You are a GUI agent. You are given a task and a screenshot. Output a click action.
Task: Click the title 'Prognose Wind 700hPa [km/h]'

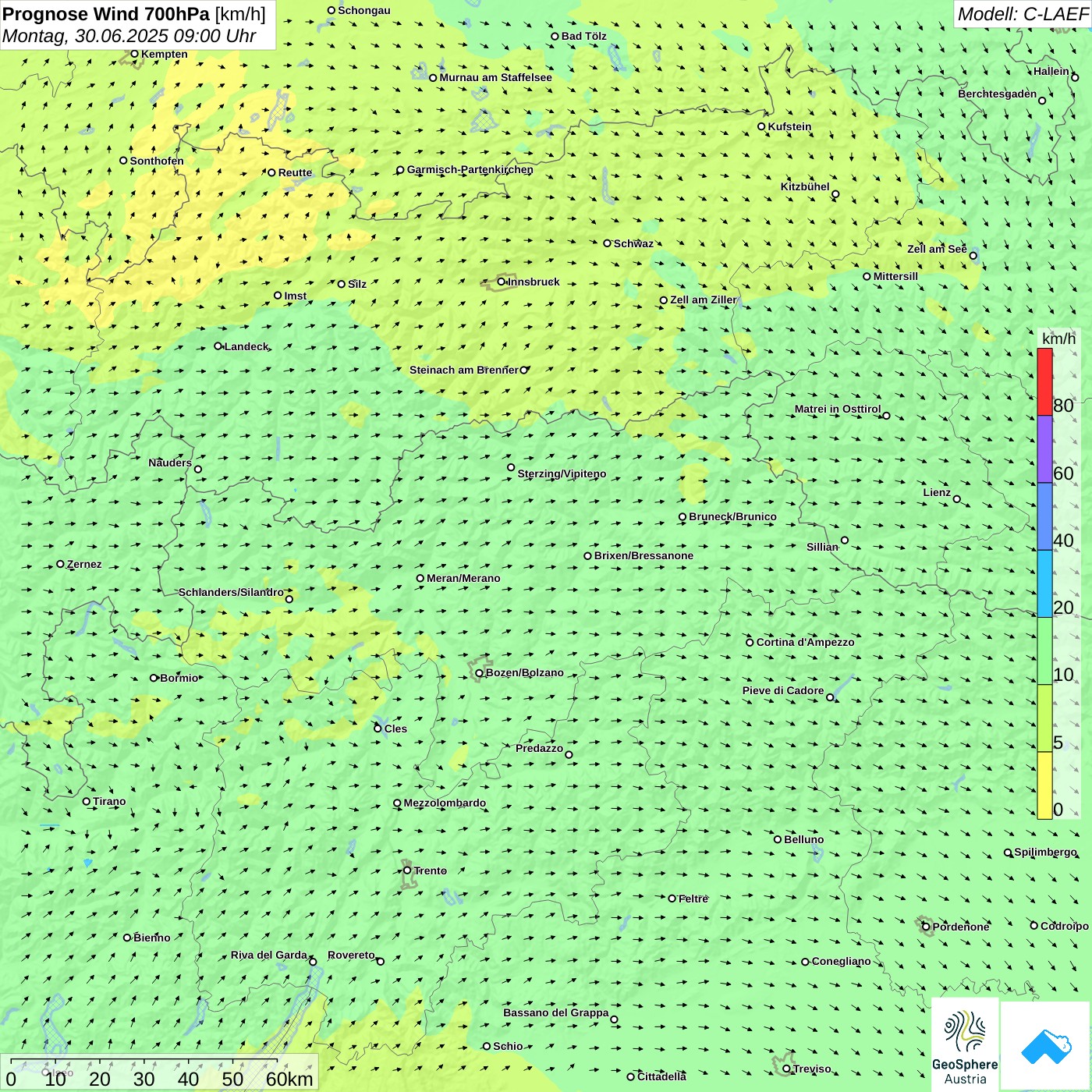pos(134,14)
